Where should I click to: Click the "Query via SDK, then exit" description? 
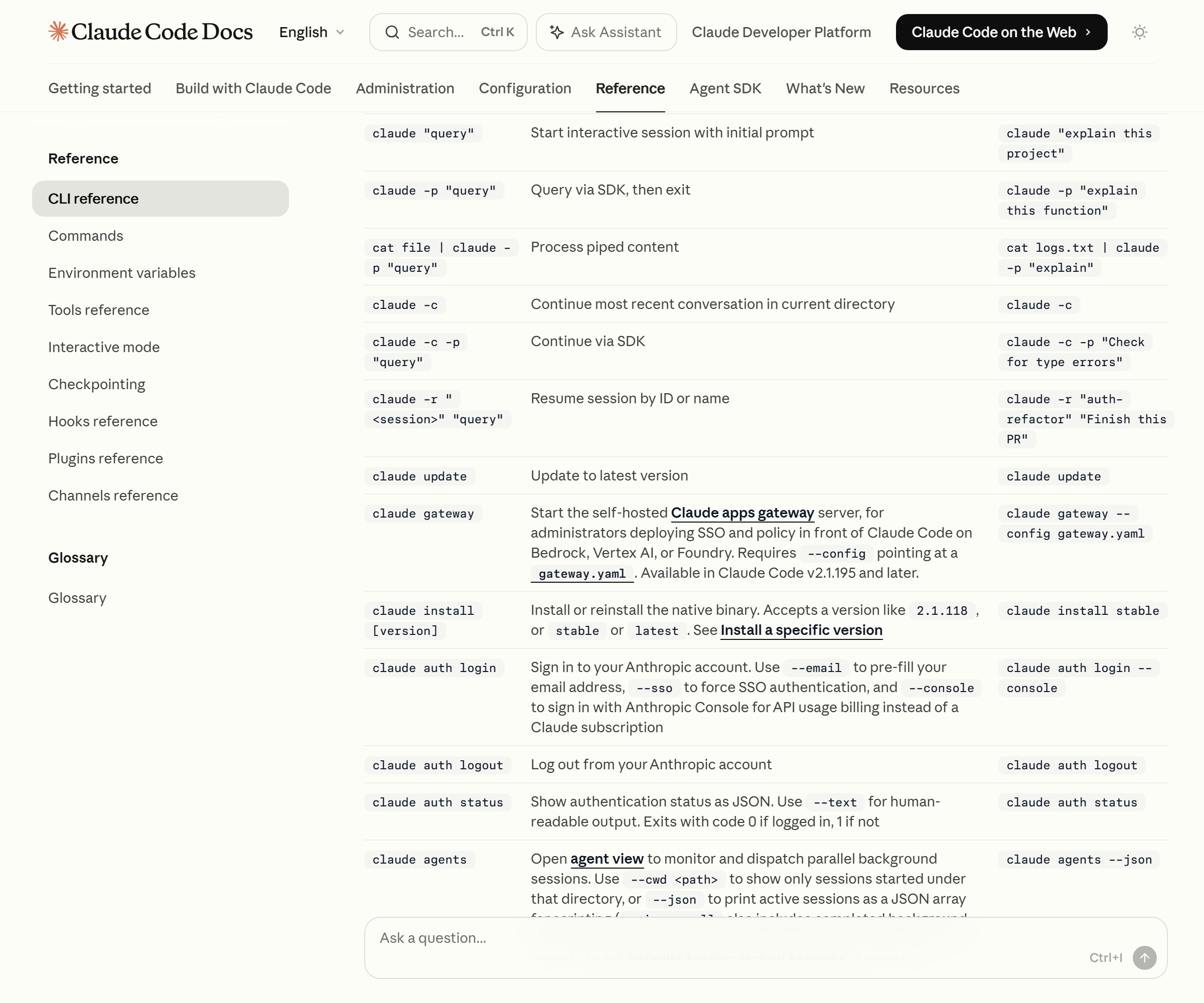[x=610, y=190]
